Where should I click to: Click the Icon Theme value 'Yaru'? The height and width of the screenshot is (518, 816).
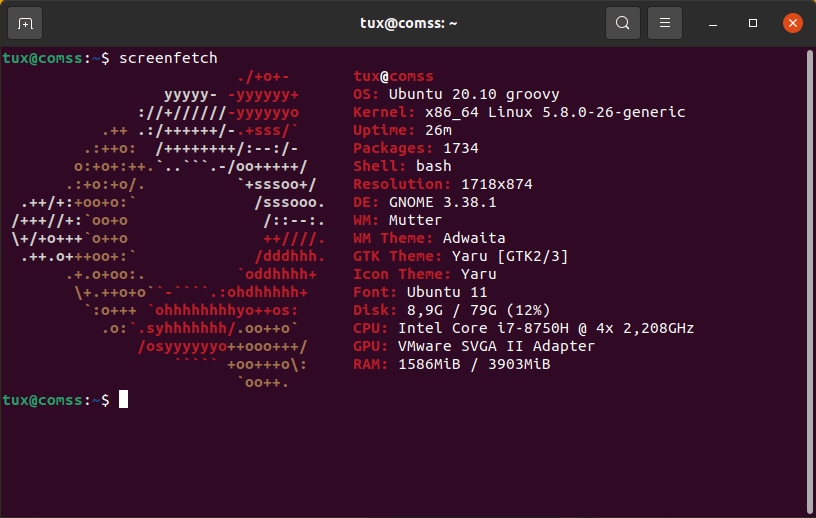[478, 274]
